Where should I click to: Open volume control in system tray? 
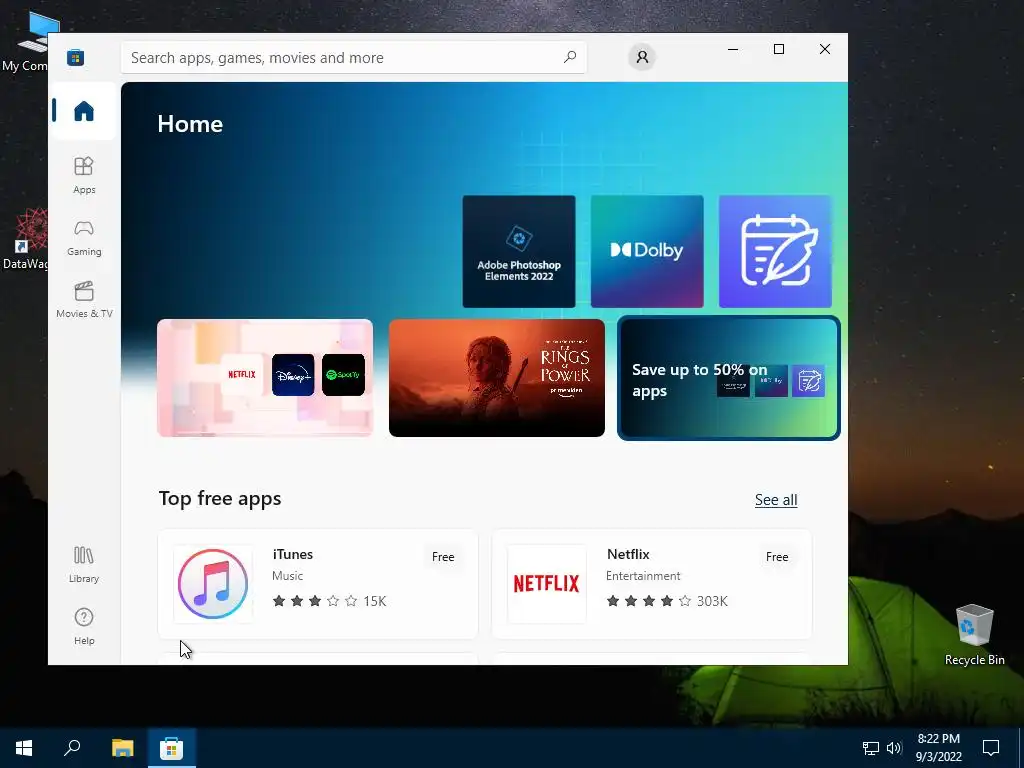tap(894, 748)
